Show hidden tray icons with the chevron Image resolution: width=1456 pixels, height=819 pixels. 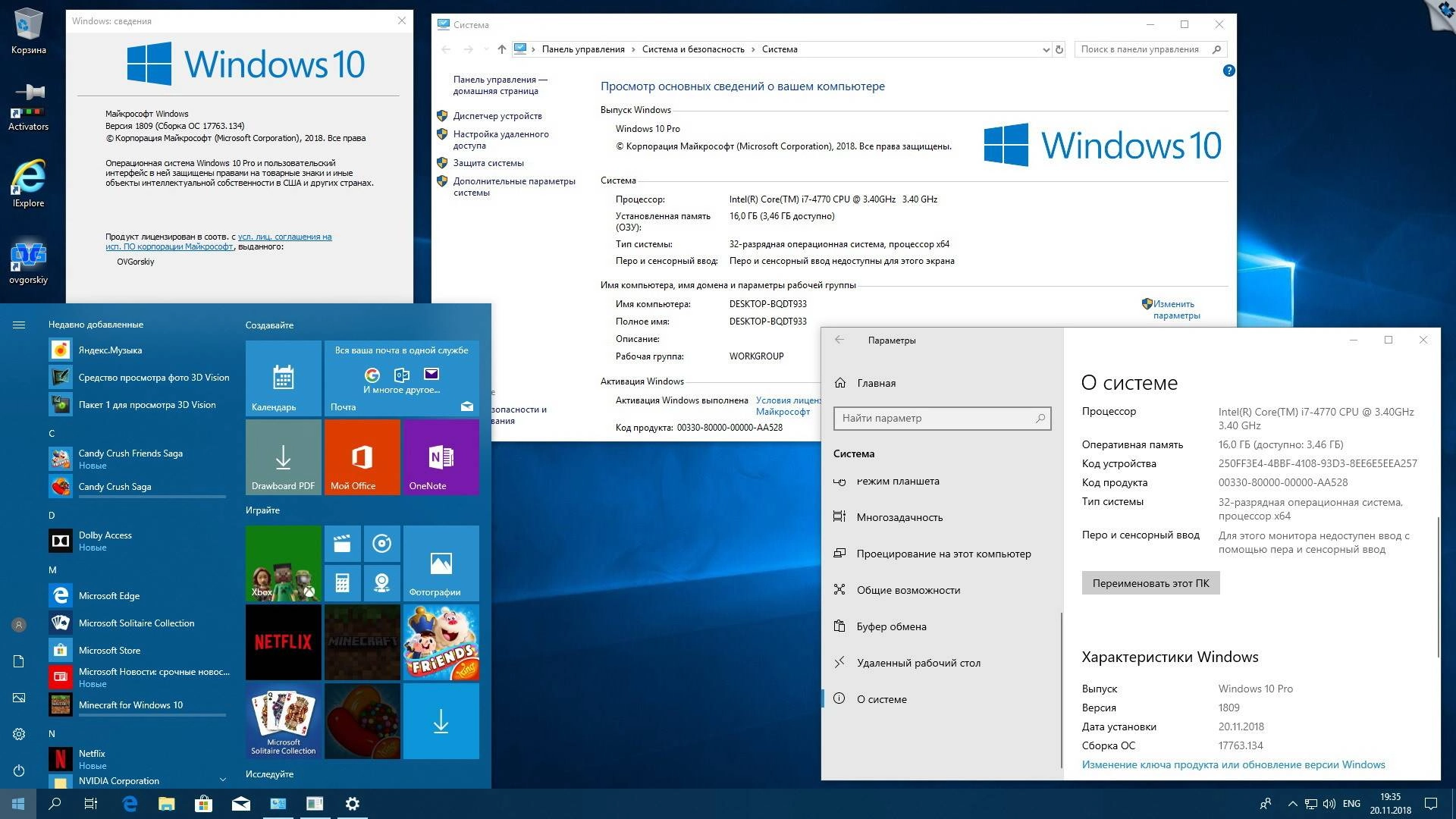point(1292,803)
